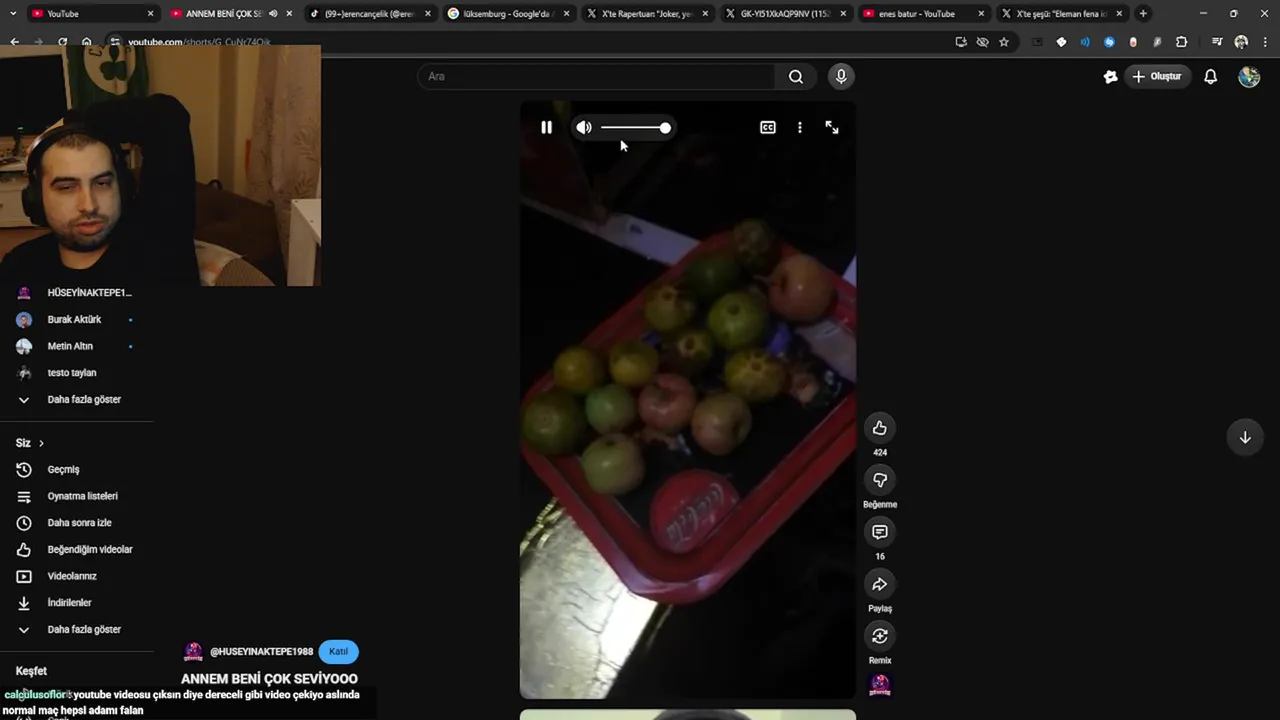This screenshot has width=1280, height=720.
Task: Enter fullscreen on the Shorts player
Action: pos(832,127)
